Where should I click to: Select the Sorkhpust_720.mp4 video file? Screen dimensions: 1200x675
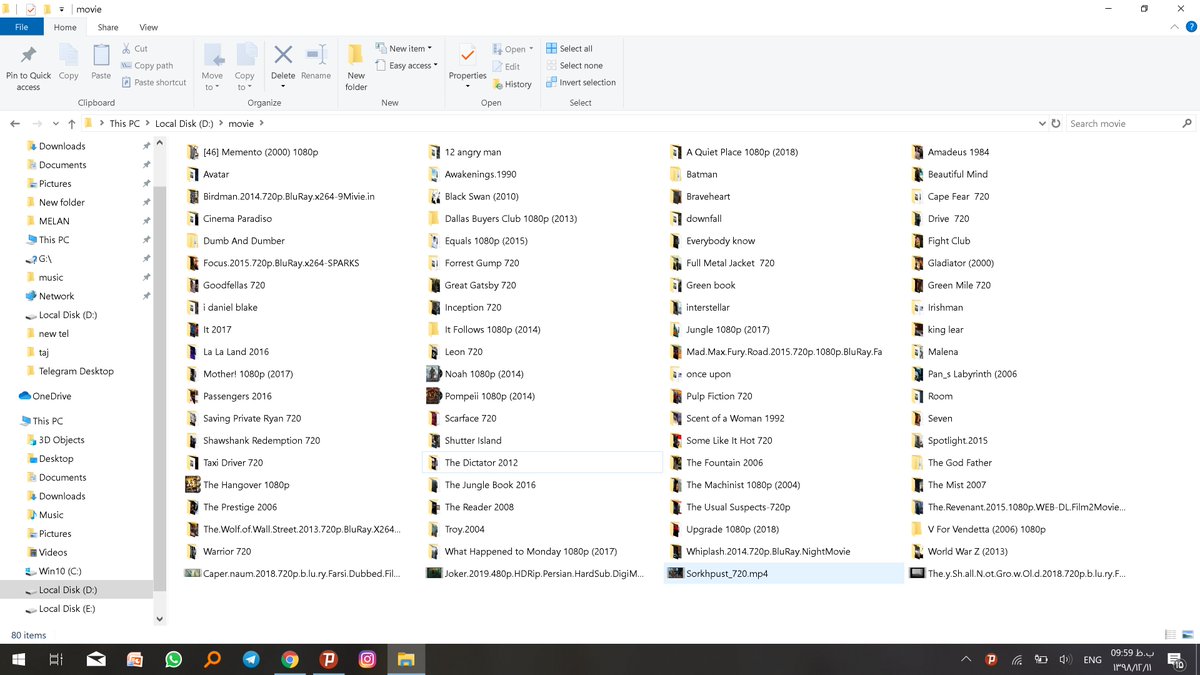[784, 573]
